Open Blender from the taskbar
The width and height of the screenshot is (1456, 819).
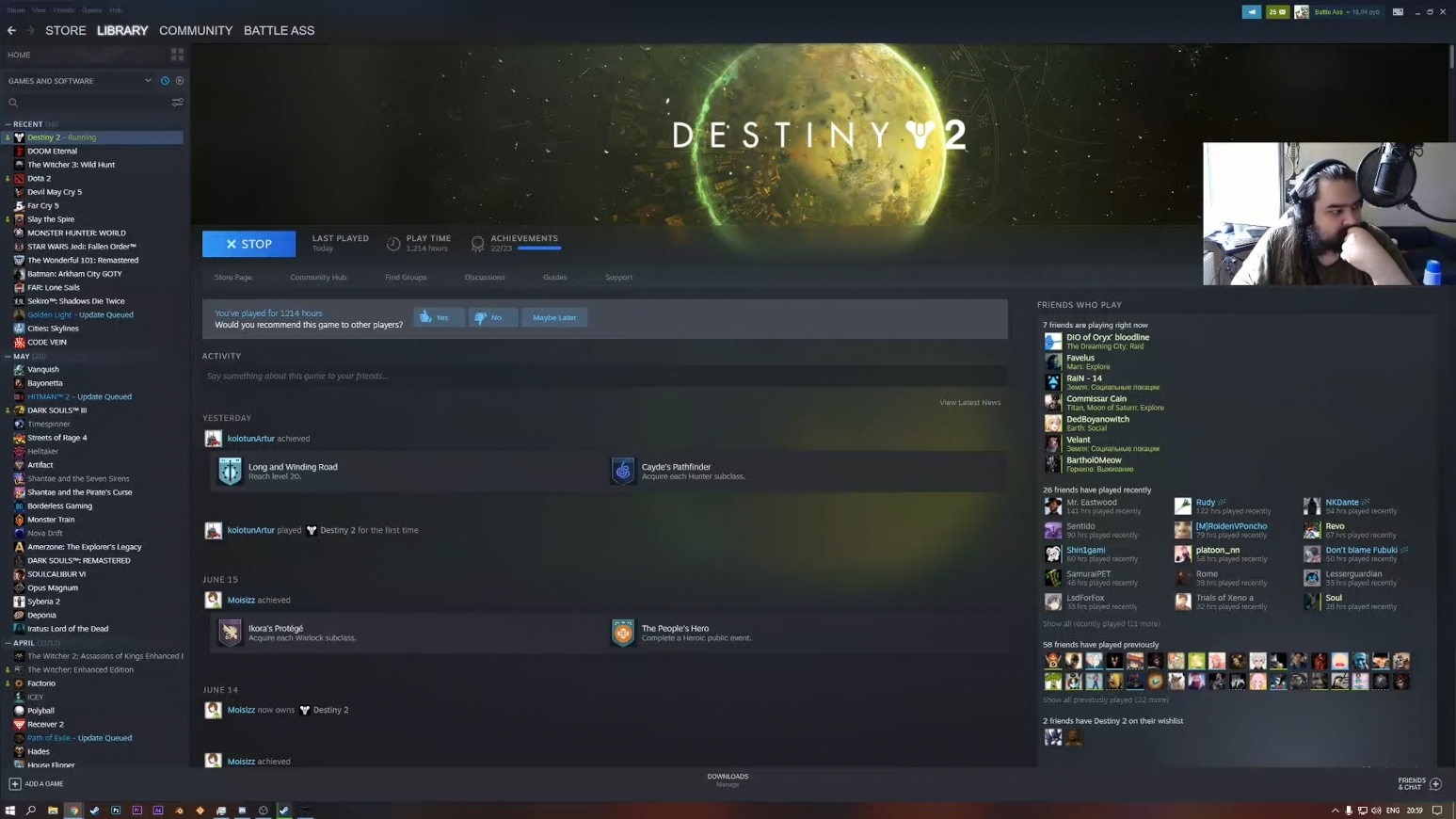coord(179,810)
